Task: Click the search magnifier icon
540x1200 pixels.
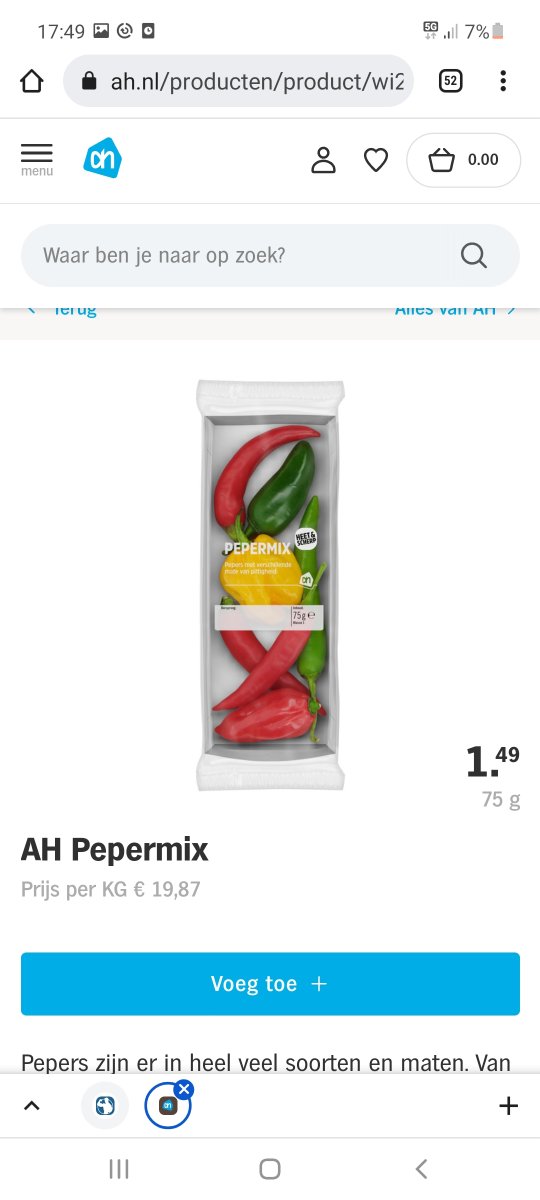Action: click(474, 256)
